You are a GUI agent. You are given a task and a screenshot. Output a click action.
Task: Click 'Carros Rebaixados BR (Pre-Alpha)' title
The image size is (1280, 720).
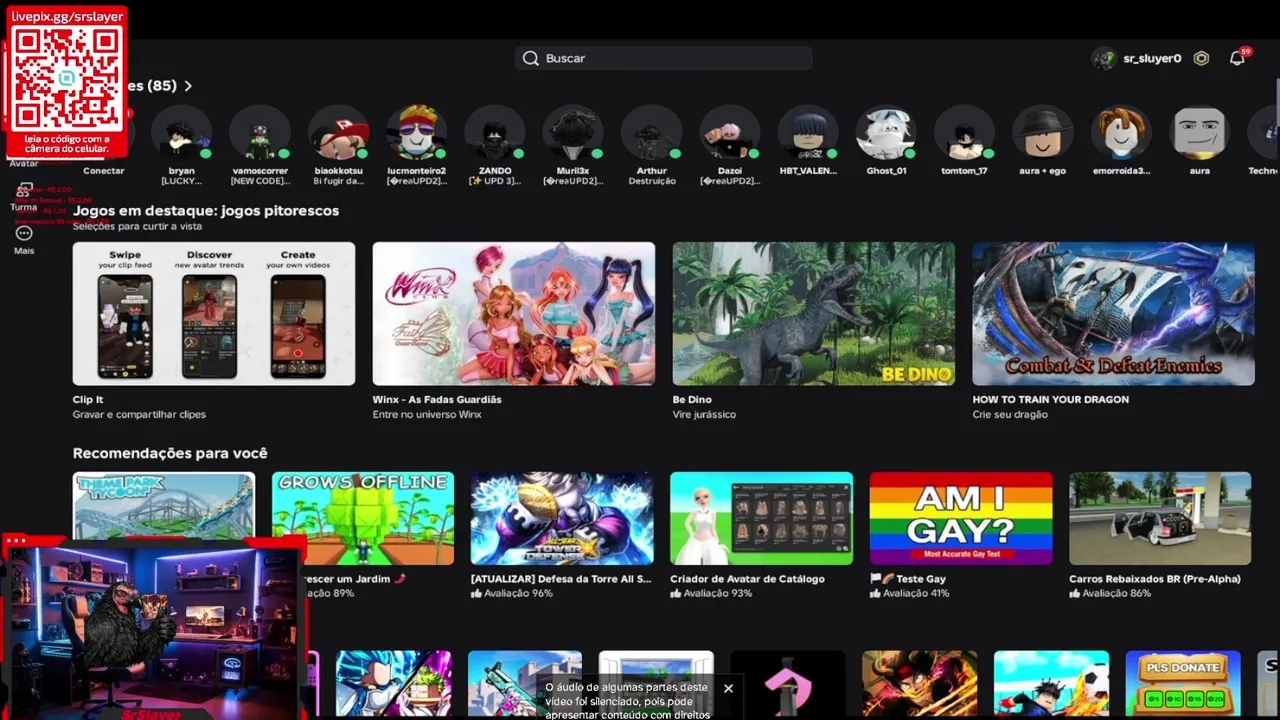click(x=1154, y=579)
